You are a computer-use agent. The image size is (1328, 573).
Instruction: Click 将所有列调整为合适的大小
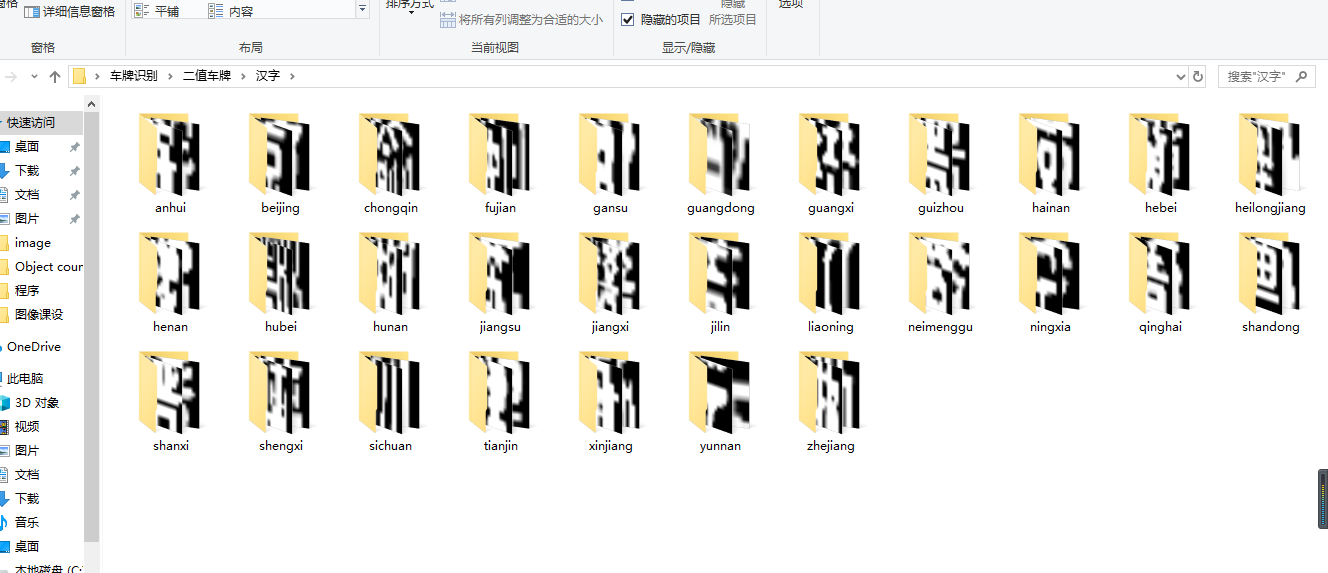521,19
